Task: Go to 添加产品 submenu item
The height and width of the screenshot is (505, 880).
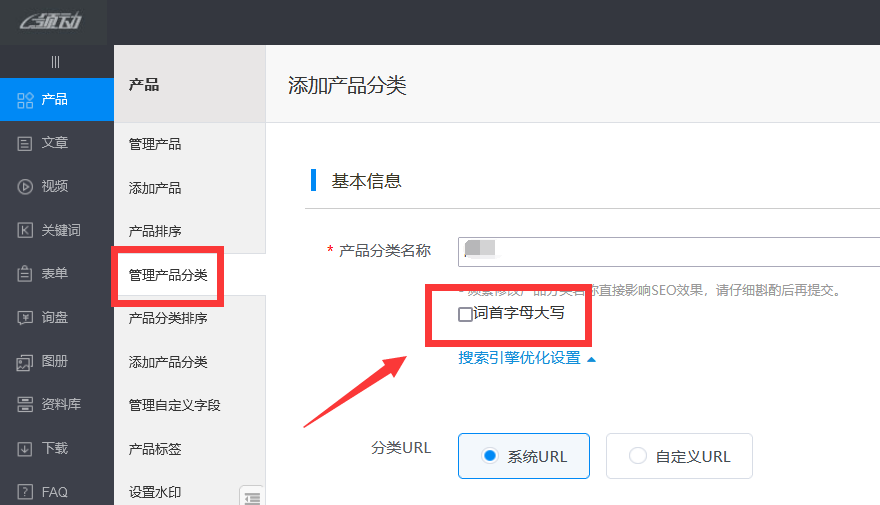Action: [155, 188]
